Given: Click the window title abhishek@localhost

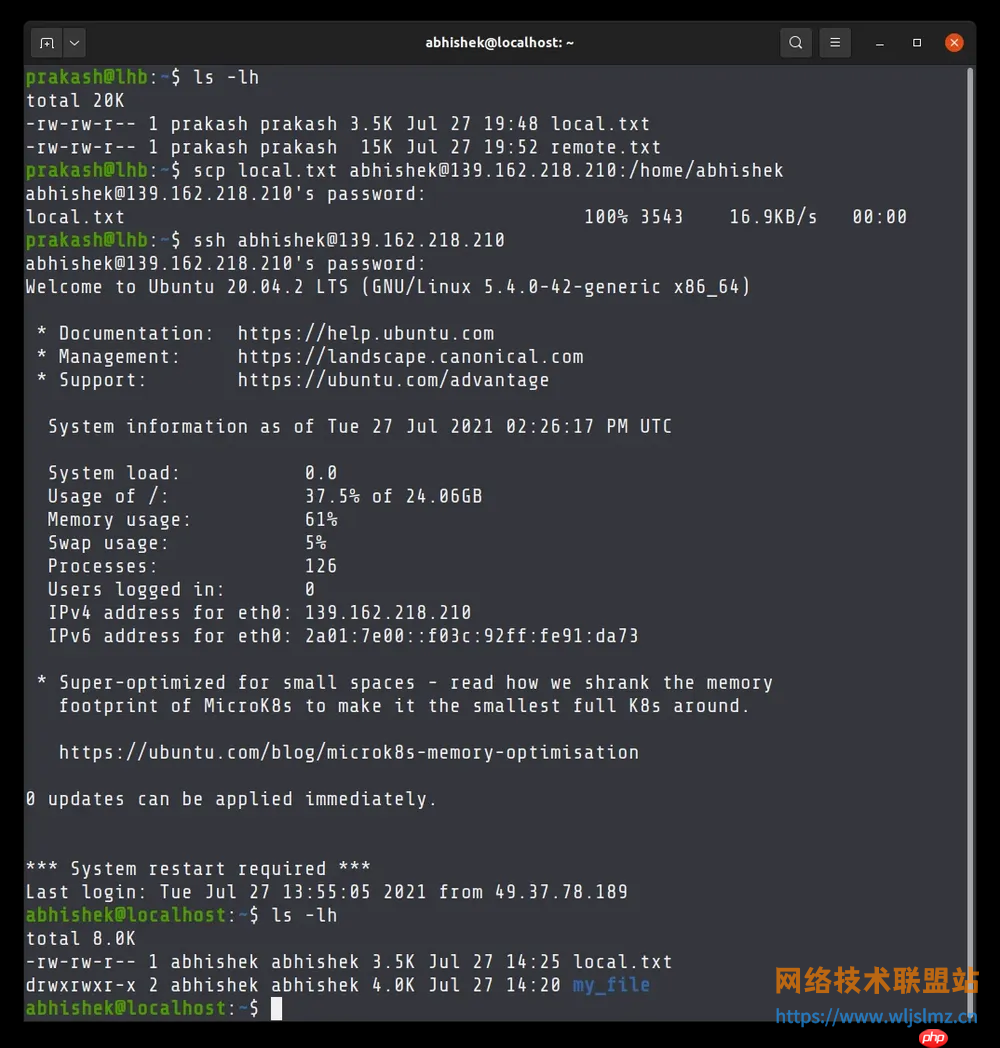Looking at the screenshot, I should [x=499, y=43].
